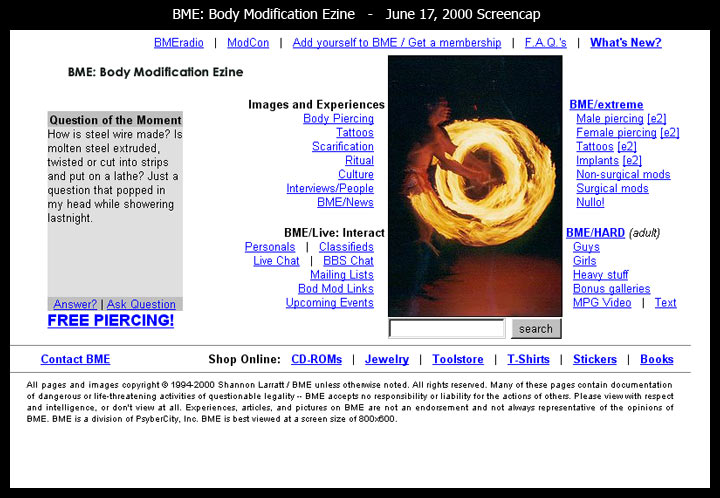Click the fire spinner photo
The image size is (720, 498).
click(x=475, y=186)
